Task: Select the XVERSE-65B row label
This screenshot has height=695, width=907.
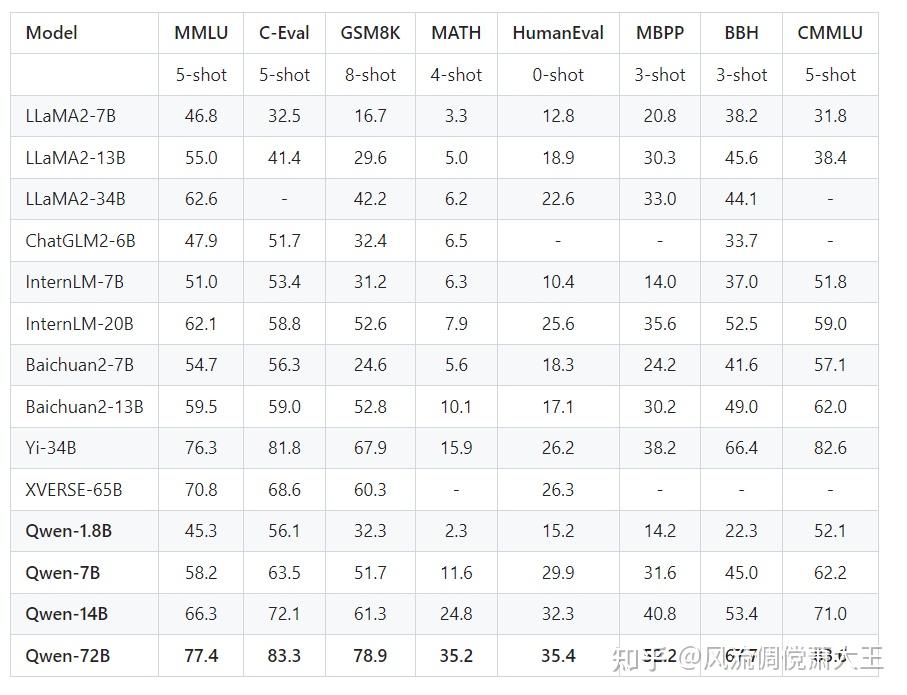Action: (74, 490)
